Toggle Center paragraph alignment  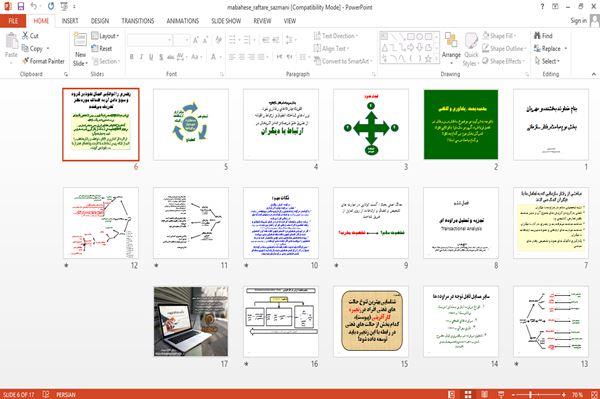coord(241,57)
